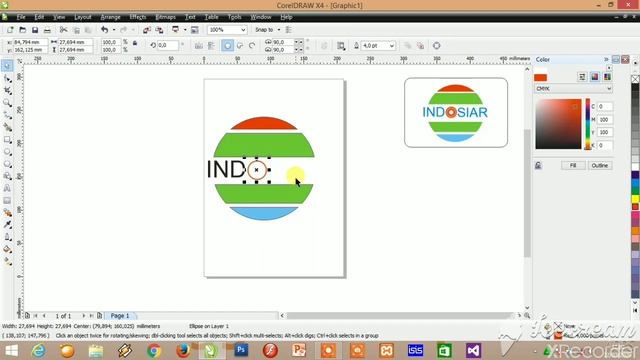Select the Ellipse tool
Viewport: 640px width, 360px height.
tap(7, 152)
